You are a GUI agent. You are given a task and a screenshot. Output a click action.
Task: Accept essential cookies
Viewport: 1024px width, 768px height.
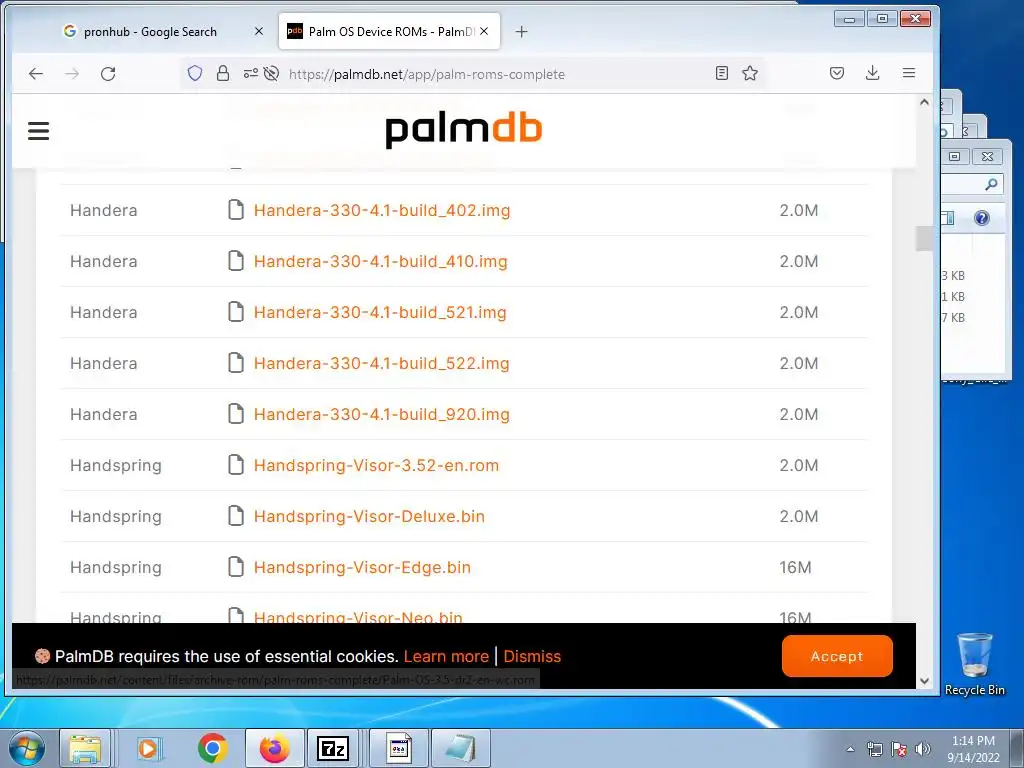[x=837, y=656]
